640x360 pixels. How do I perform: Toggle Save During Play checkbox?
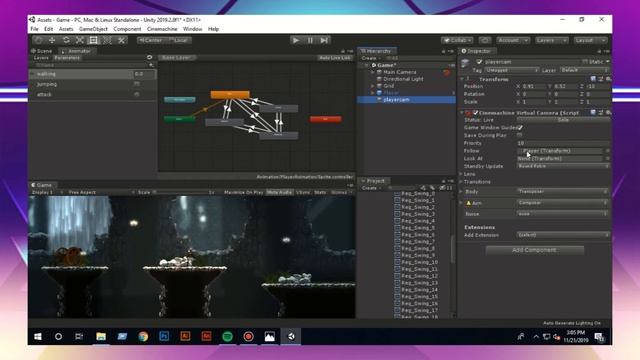(x=520, y=135)
